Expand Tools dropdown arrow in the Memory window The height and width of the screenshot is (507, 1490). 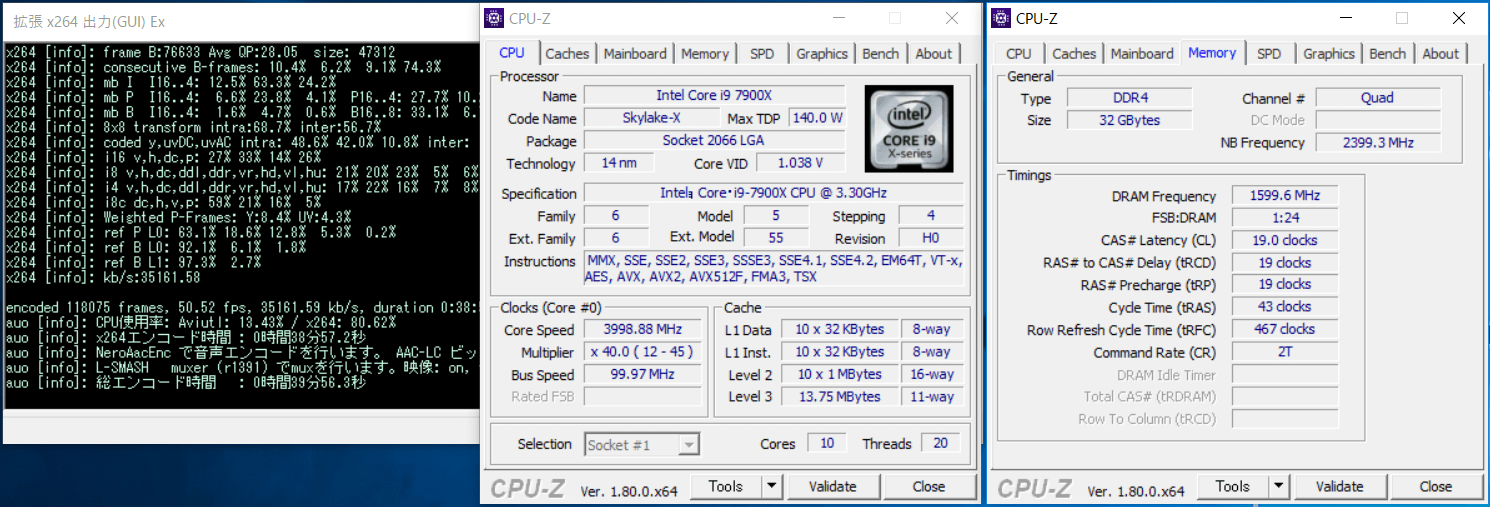(x=1278, y=487)
